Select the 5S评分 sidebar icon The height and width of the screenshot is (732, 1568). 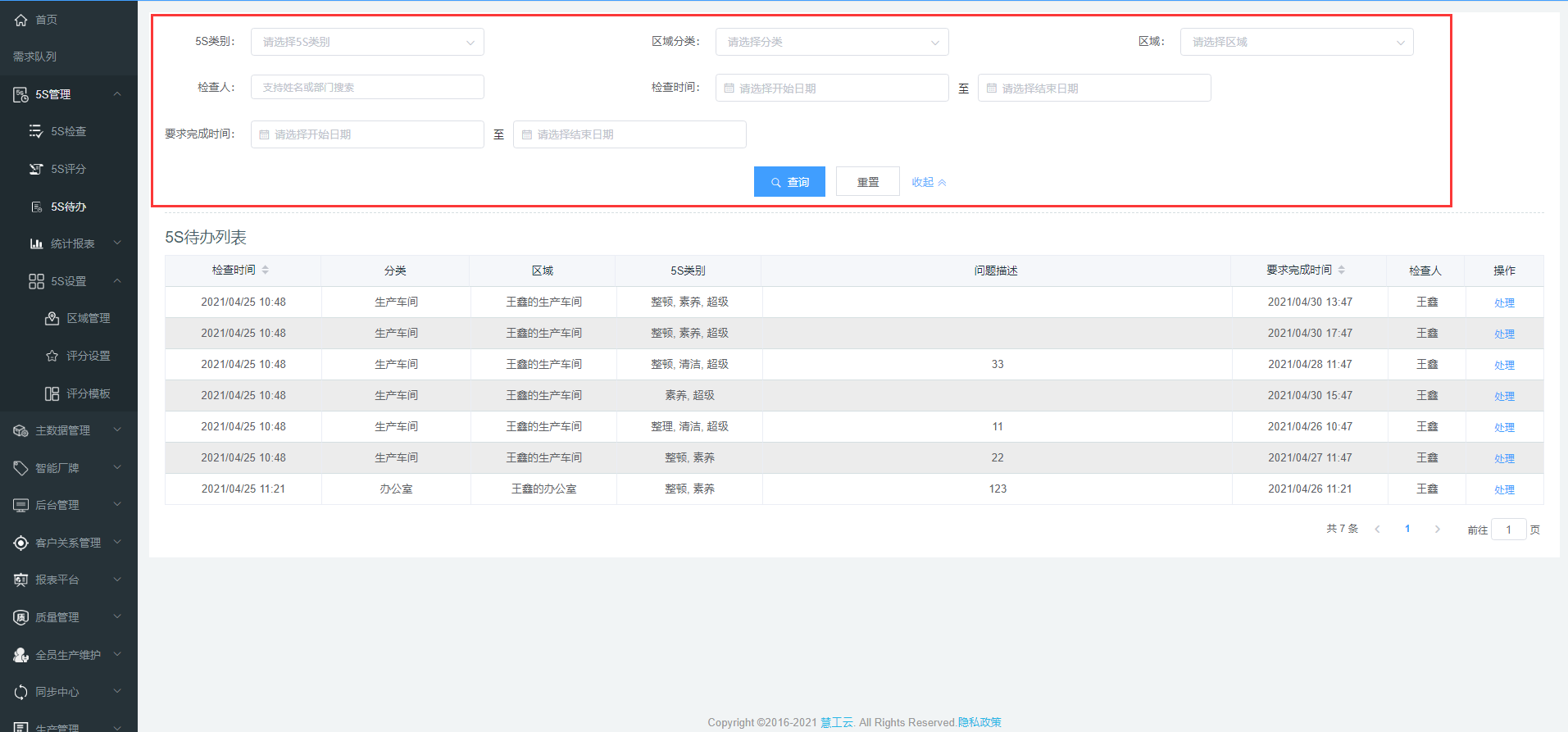point(36,169)
